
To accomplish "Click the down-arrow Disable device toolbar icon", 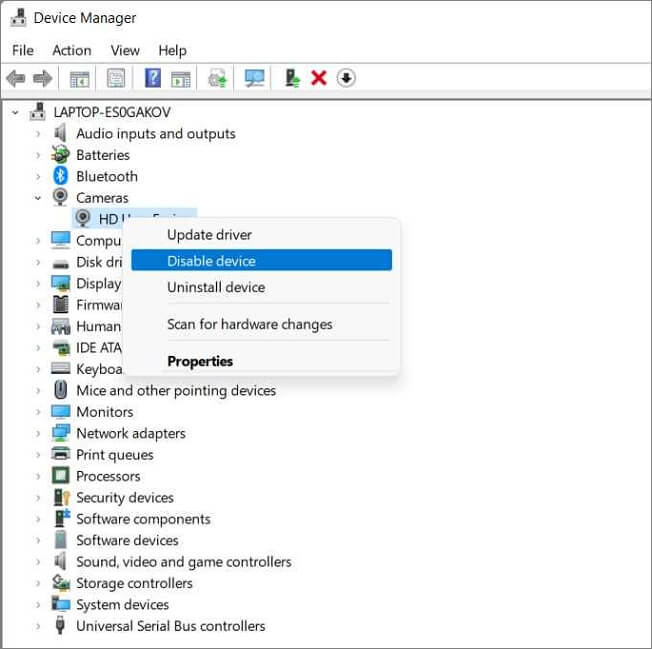I will pos(346,78).
